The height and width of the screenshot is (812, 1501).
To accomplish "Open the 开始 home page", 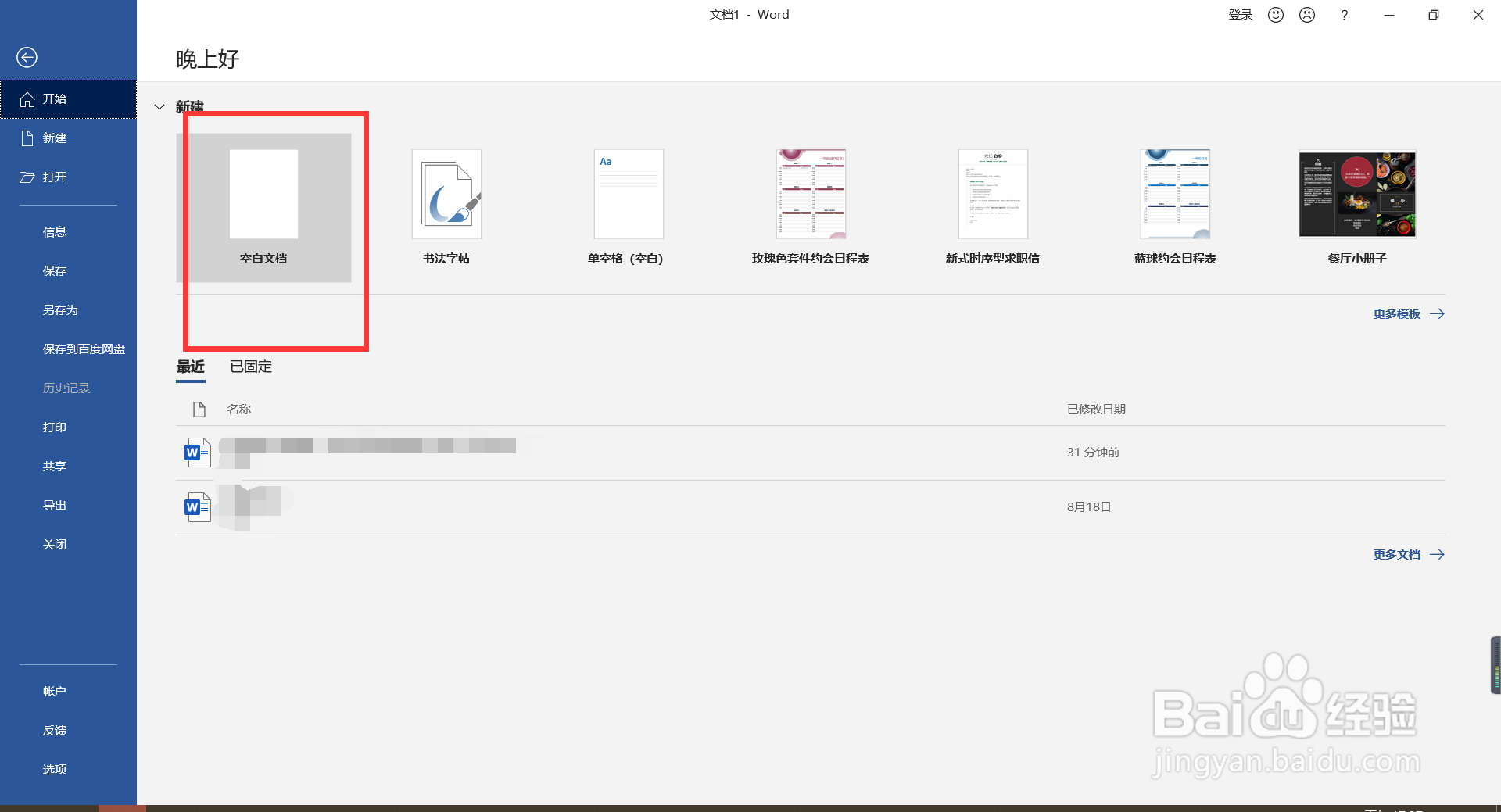I will tap(68, 99).
